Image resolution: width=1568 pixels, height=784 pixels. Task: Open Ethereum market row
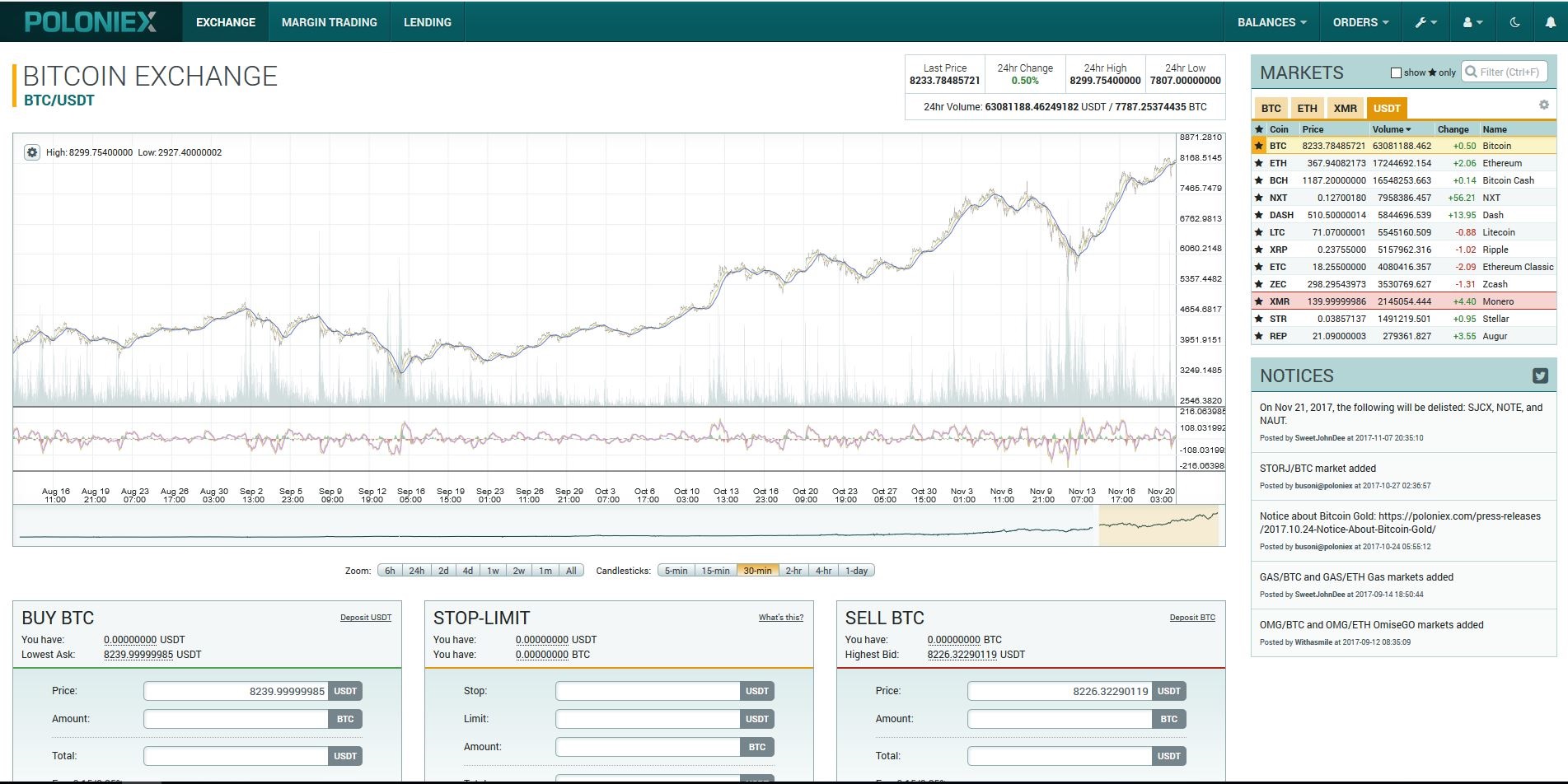(x=1404, y=163)
